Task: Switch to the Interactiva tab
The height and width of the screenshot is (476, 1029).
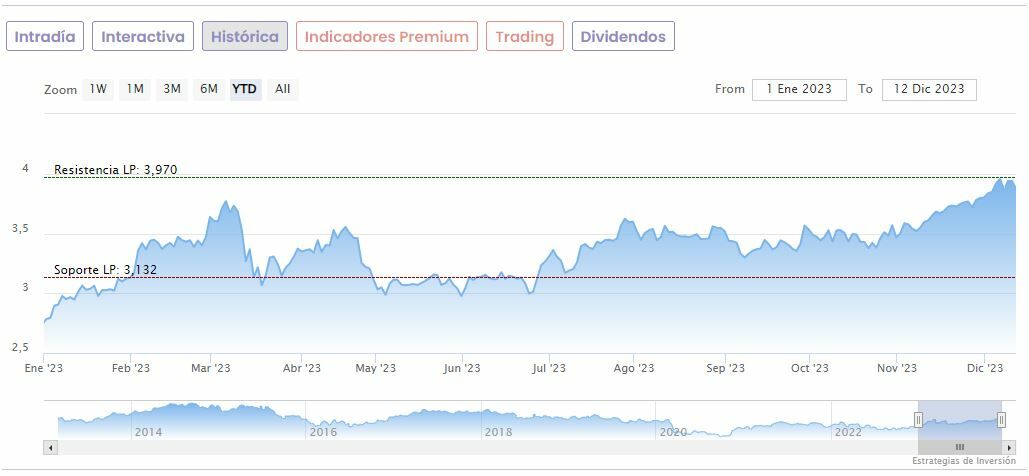Action: coord(143,37)
